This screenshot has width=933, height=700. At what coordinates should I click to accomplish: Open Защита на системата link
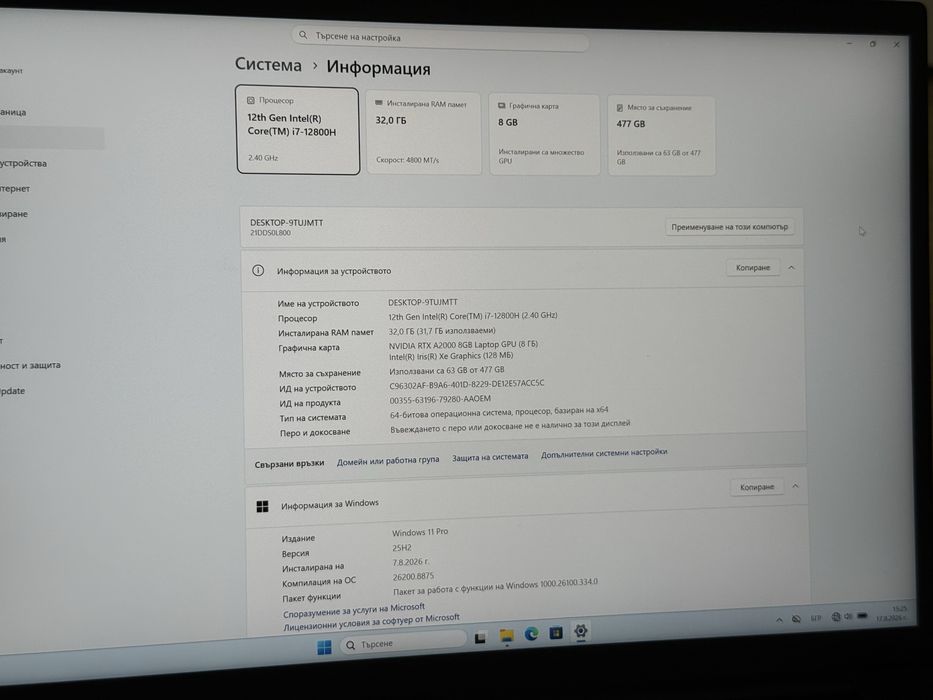point(490,457)
